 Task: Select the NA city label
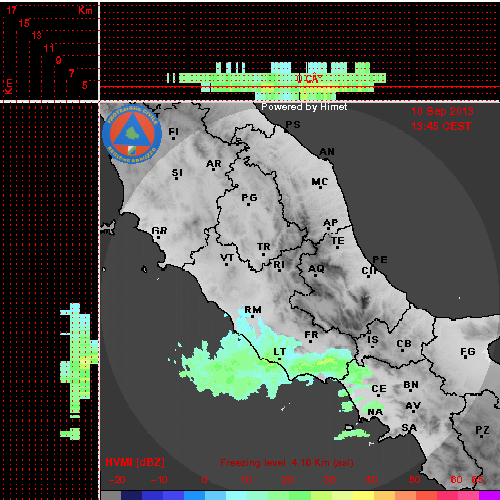tap(375, 412)
